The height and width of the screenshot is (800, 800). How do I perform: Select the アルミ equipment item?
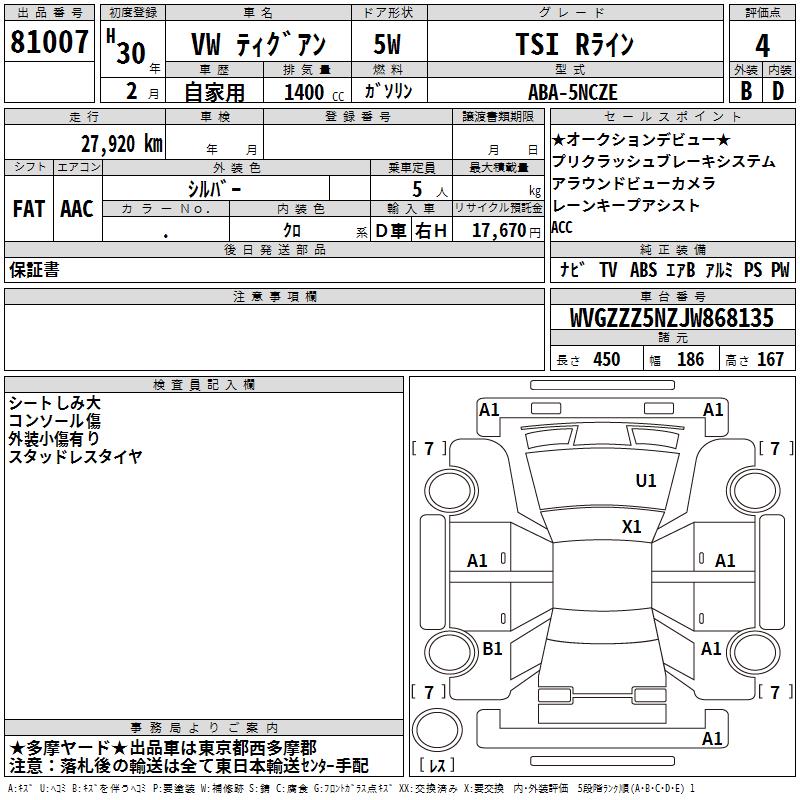[719, 270]
